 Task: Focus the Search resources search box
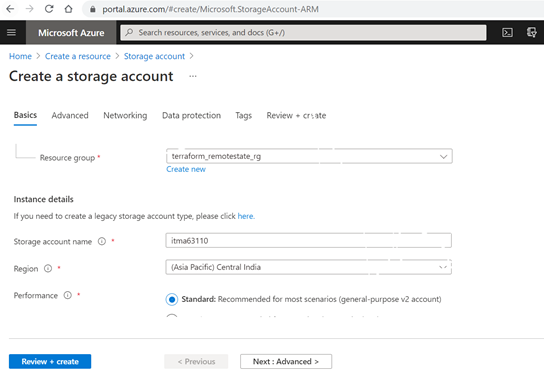pyautogui.click(x=303, y=33)
